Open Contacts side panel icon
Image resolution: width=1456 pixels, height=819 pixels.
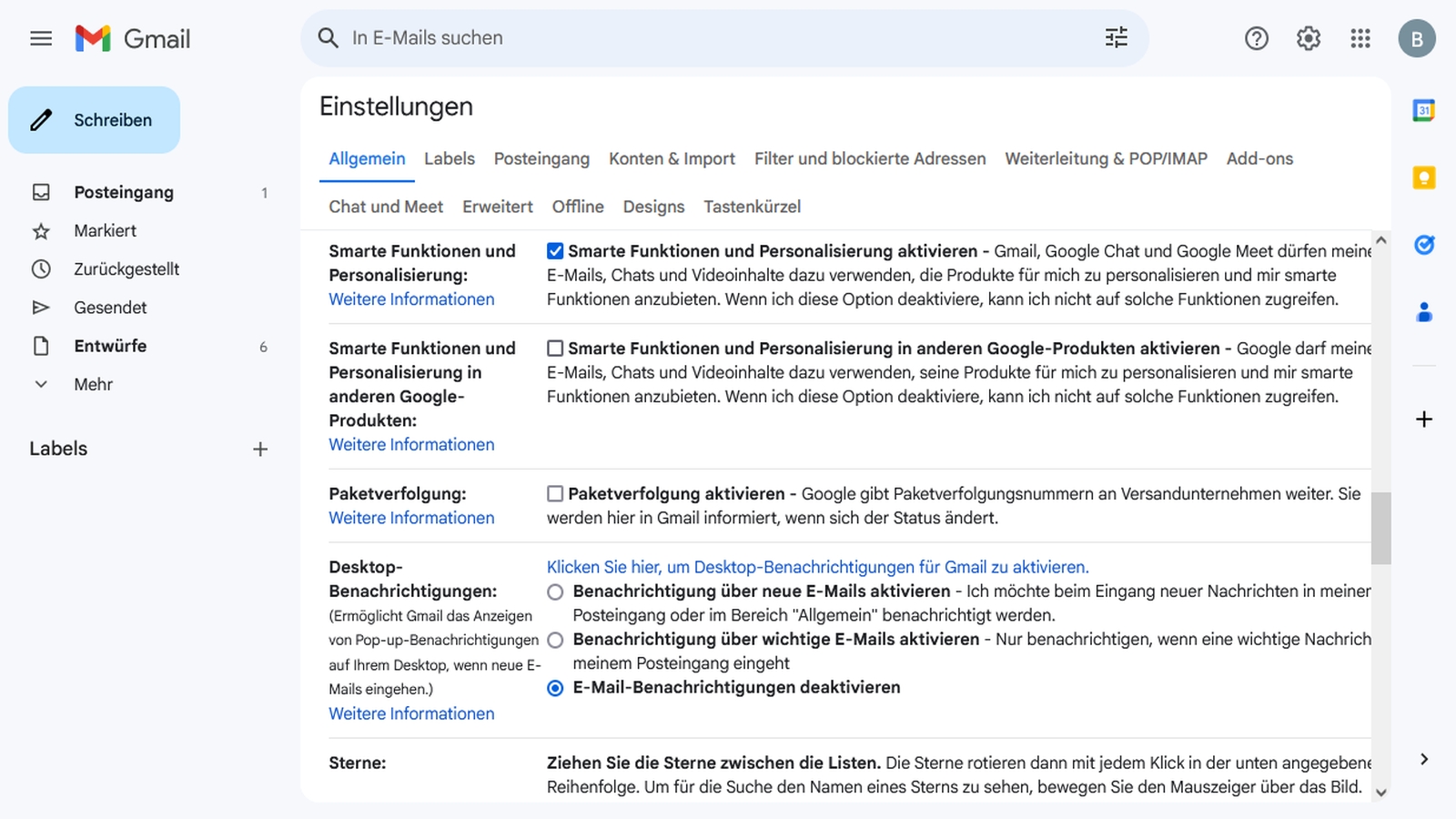coord(1424,312)
